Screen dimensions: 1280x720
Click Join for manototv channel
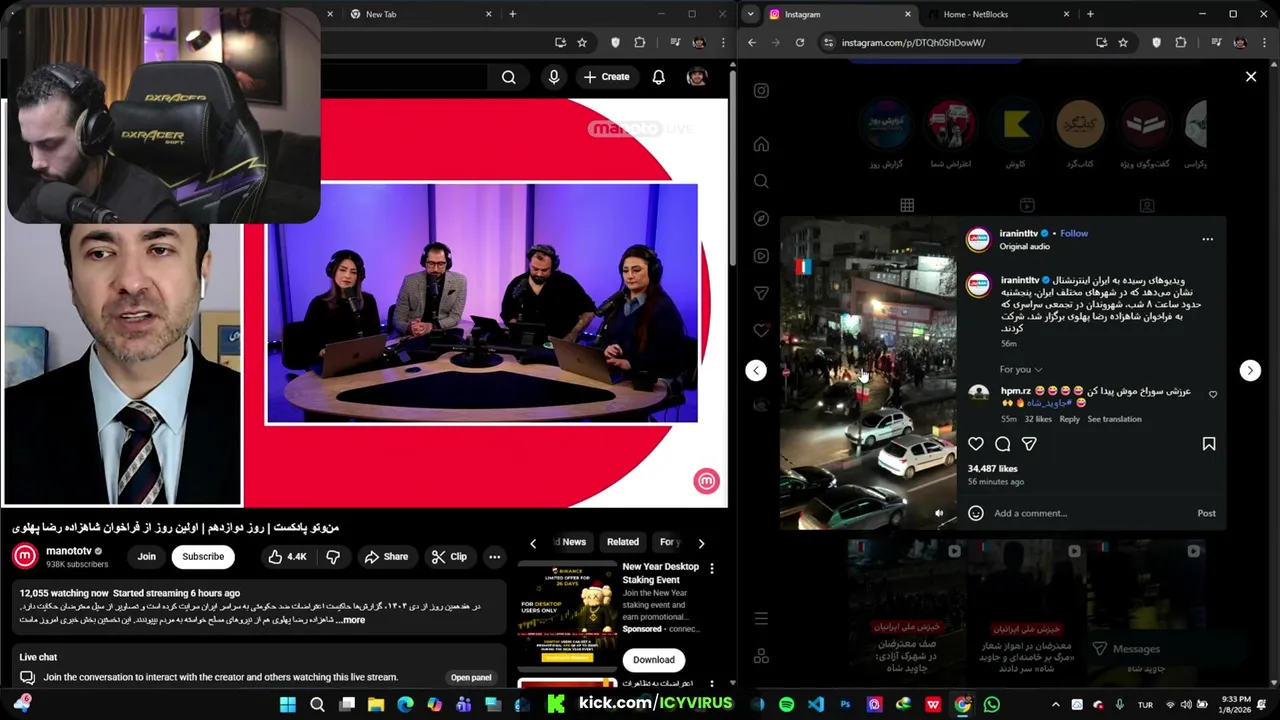[x=147, y=557]
